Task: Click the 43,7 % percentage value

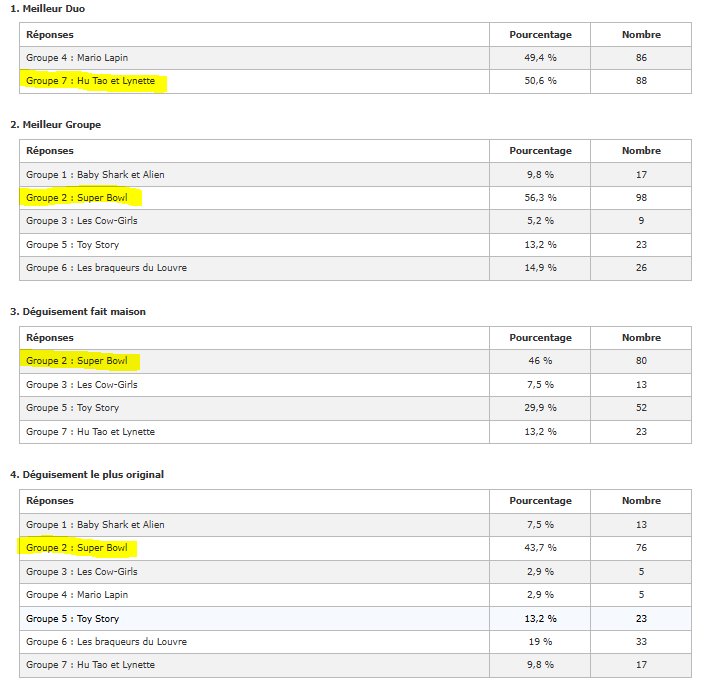Action: (x=540, y=548)
